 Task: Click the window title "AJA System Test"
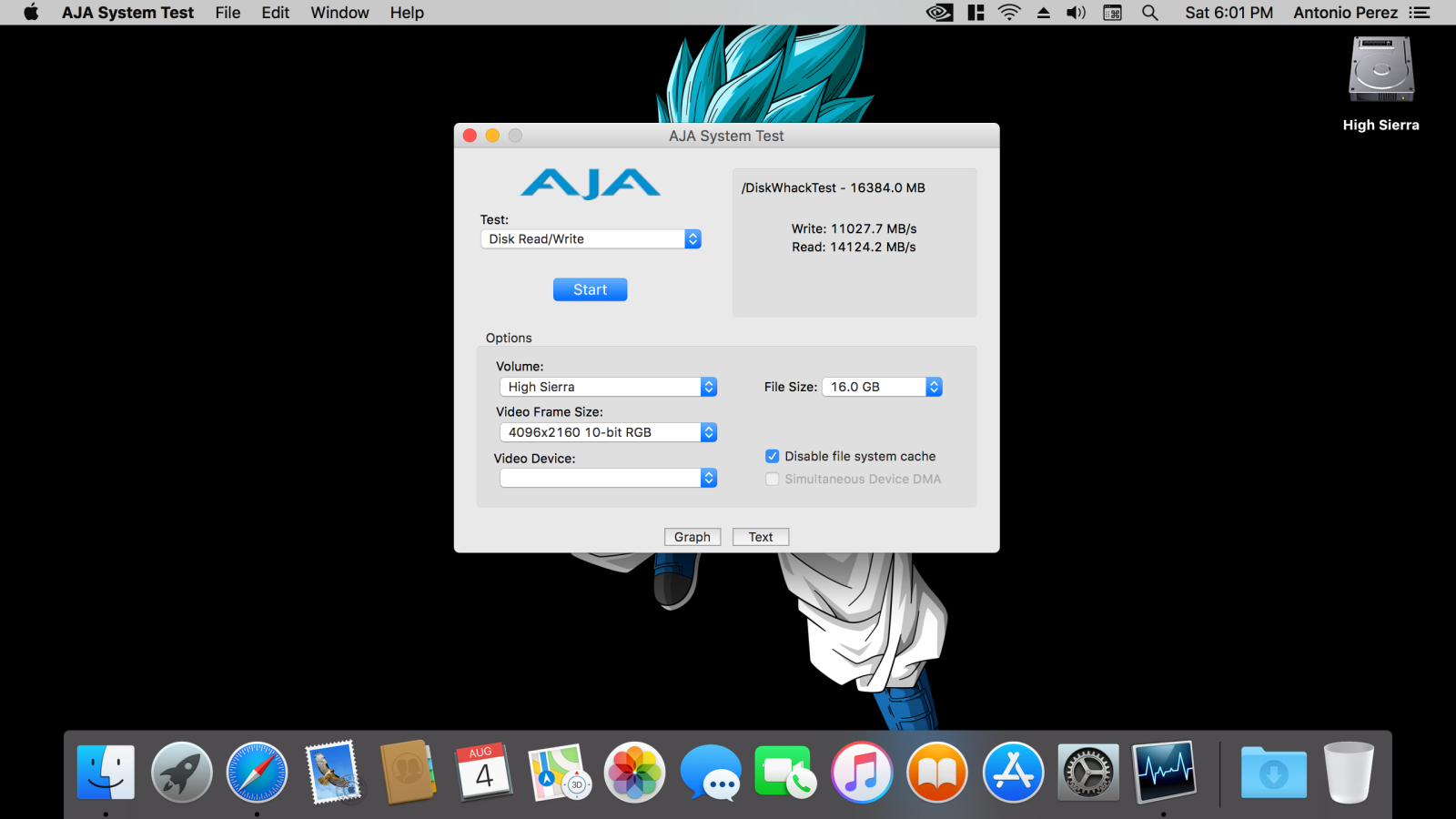coord(726,136)
